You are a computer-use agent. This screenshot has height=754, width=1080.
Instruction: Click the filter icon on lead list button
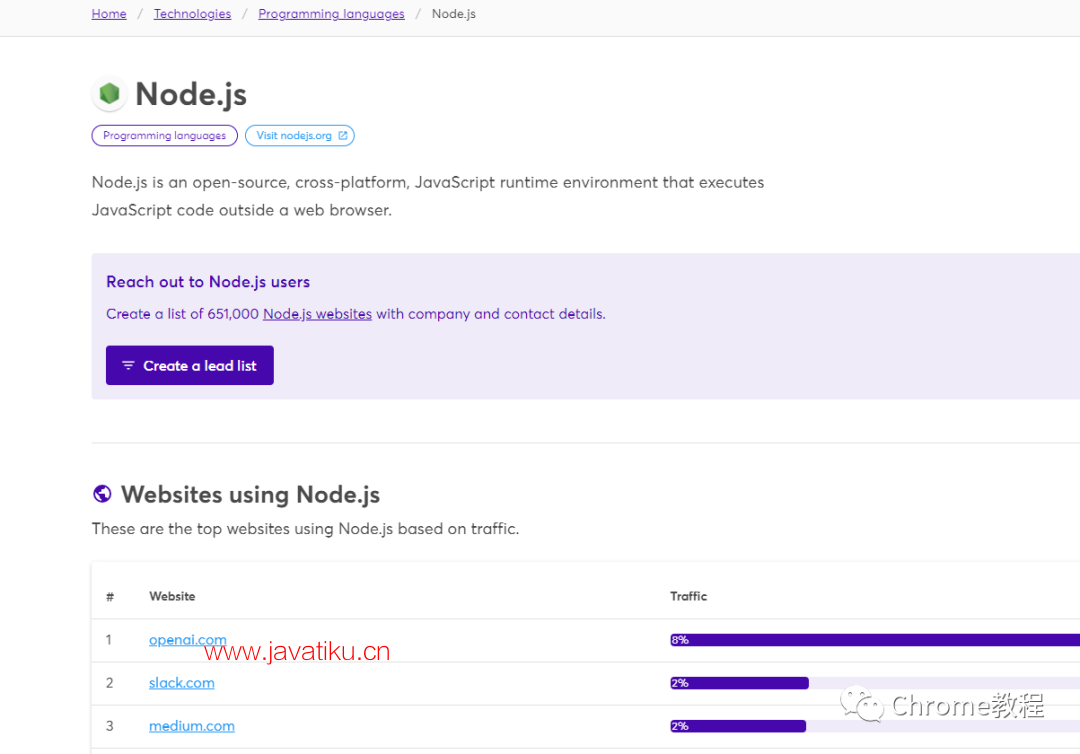(x=128, y=365)
